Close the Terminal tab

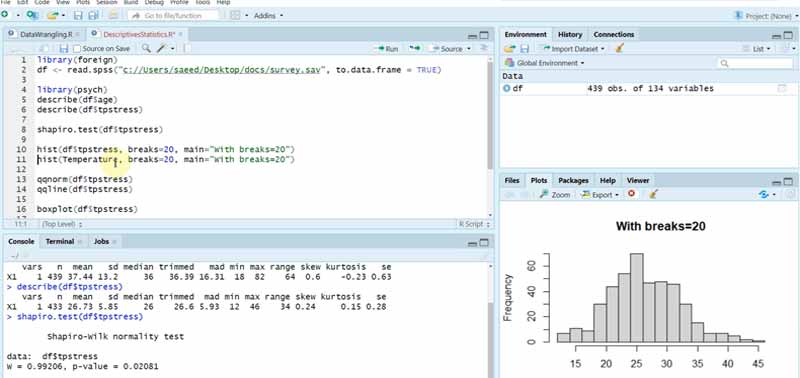tap(80, 242)
